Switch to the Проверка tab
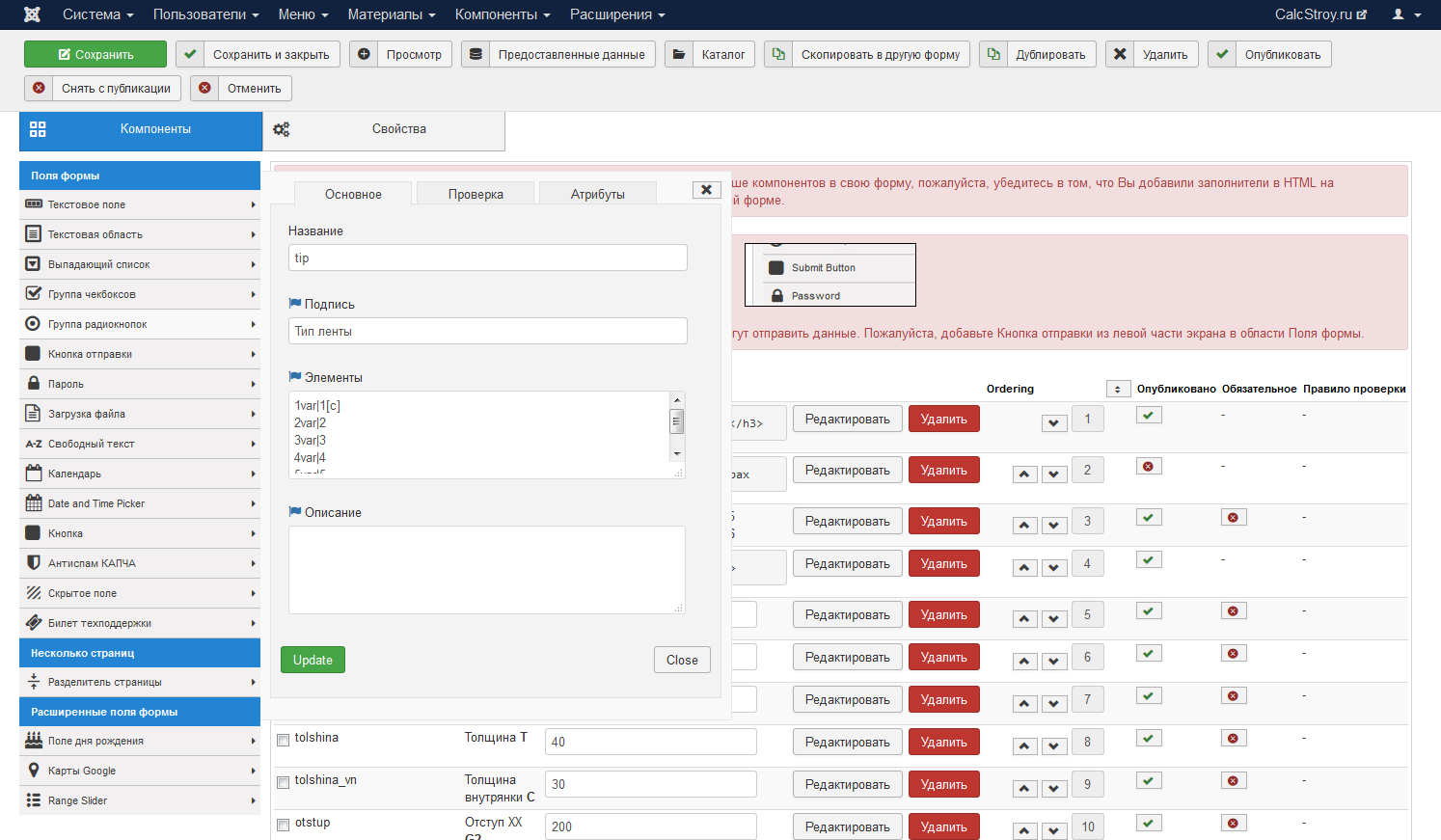This screenshot has width=1441, height=840. tap(476, 194)
